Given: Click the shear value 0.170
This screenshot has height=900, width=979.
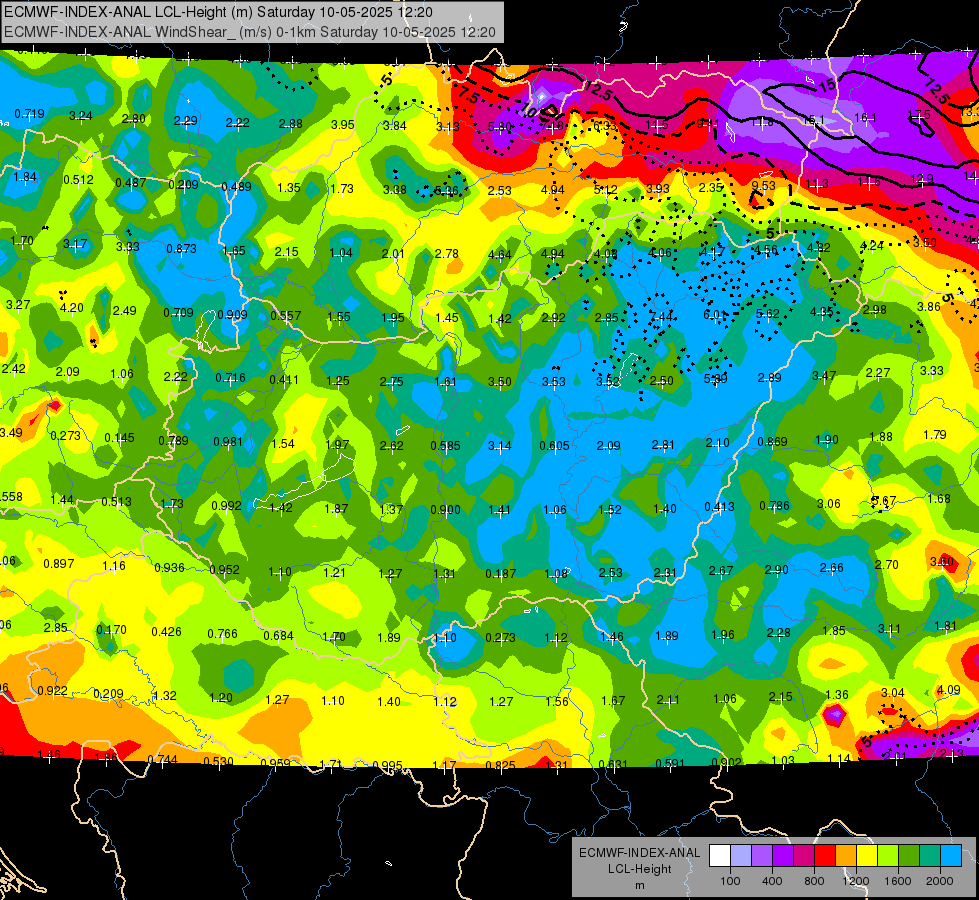Looking at the screenshot, I should point(111,630).
